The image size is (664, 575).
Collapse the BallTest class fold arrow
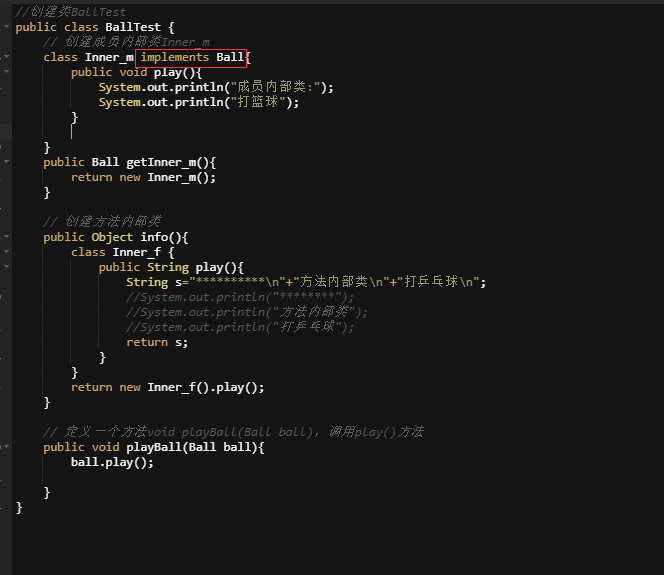coord(6,27)
